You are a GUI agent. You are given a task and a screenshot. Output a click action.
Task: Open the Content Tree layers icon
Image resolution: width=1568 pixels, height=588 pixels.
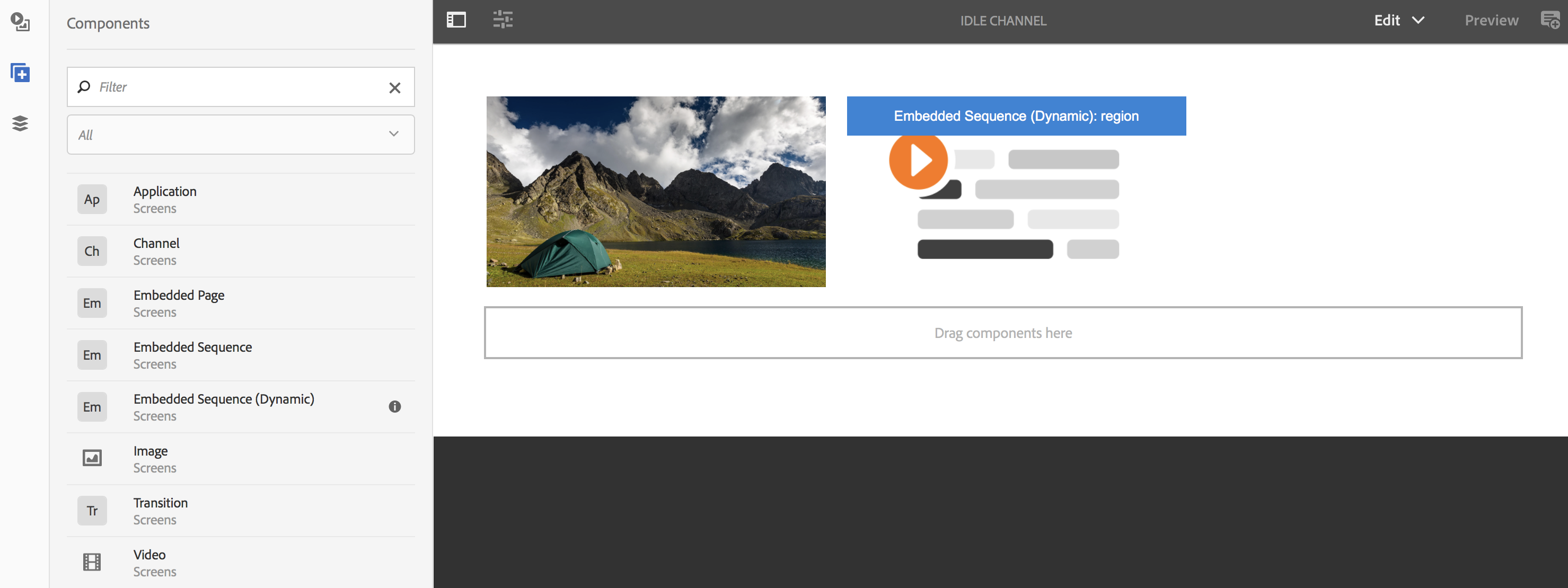click(20, 123)
